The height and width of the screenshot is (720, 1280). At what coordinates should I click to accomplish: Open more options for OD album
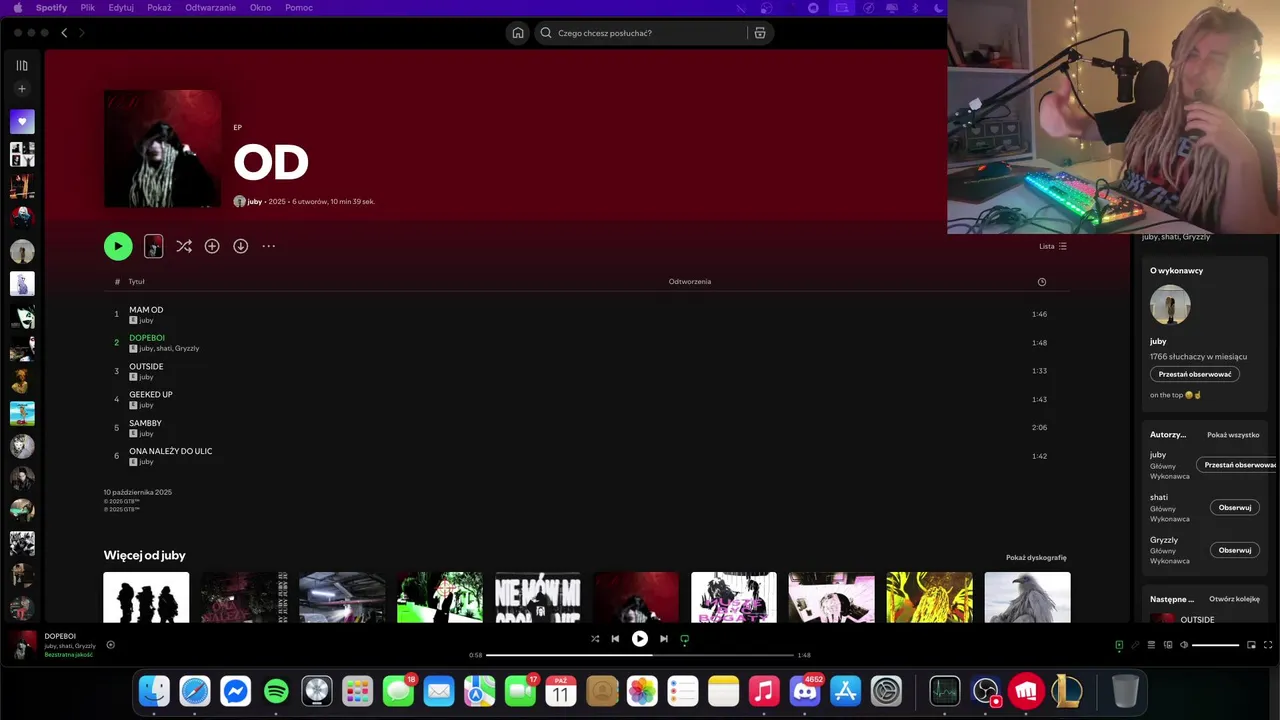269,246
